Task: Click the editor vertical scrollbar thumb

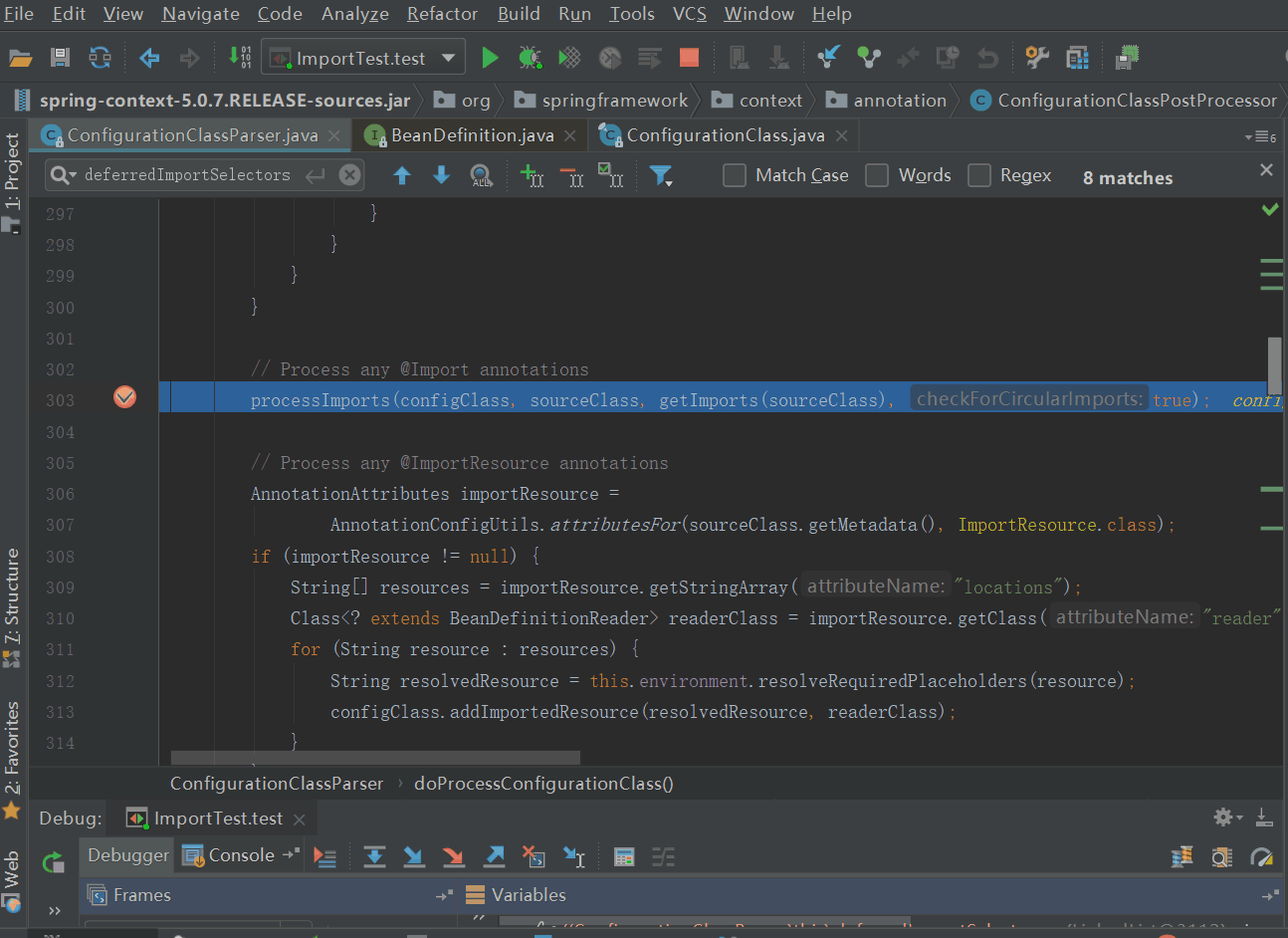Action: pyautogui.click(x=1274, y=365)
